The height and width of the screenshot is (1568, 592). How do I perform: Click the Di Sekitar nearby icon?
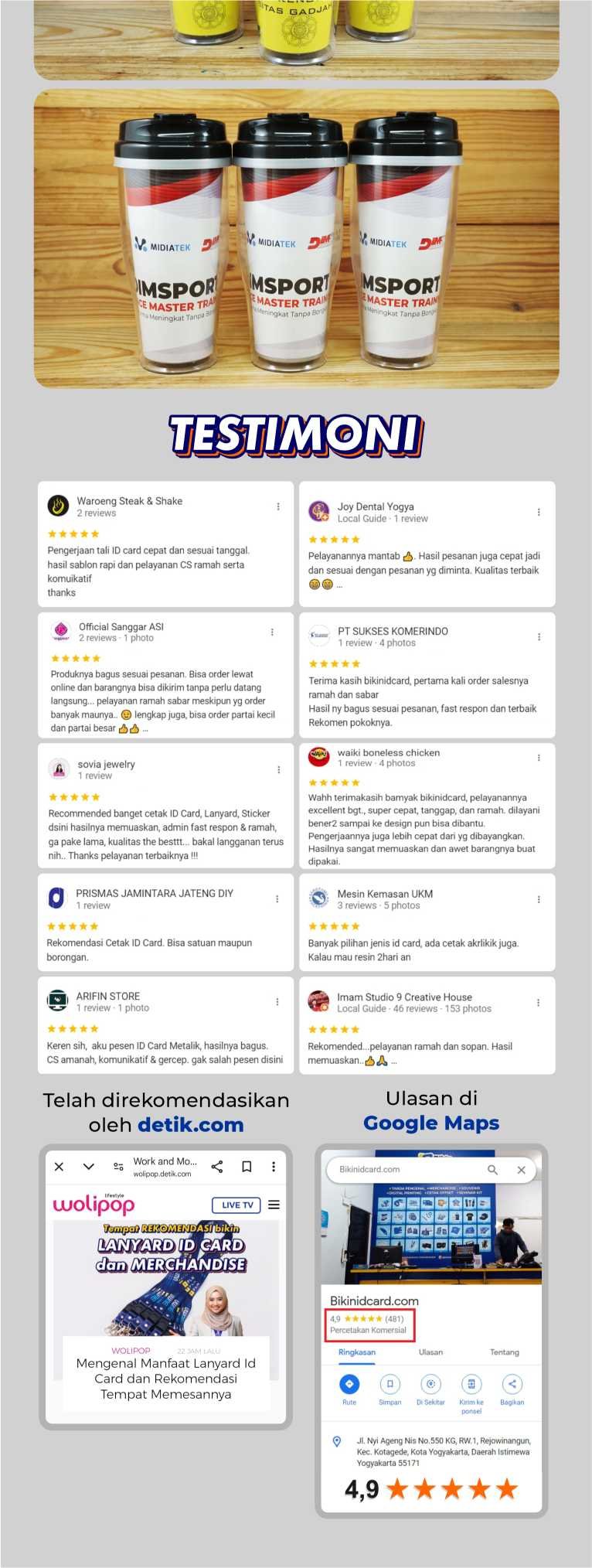[430, 1384]
